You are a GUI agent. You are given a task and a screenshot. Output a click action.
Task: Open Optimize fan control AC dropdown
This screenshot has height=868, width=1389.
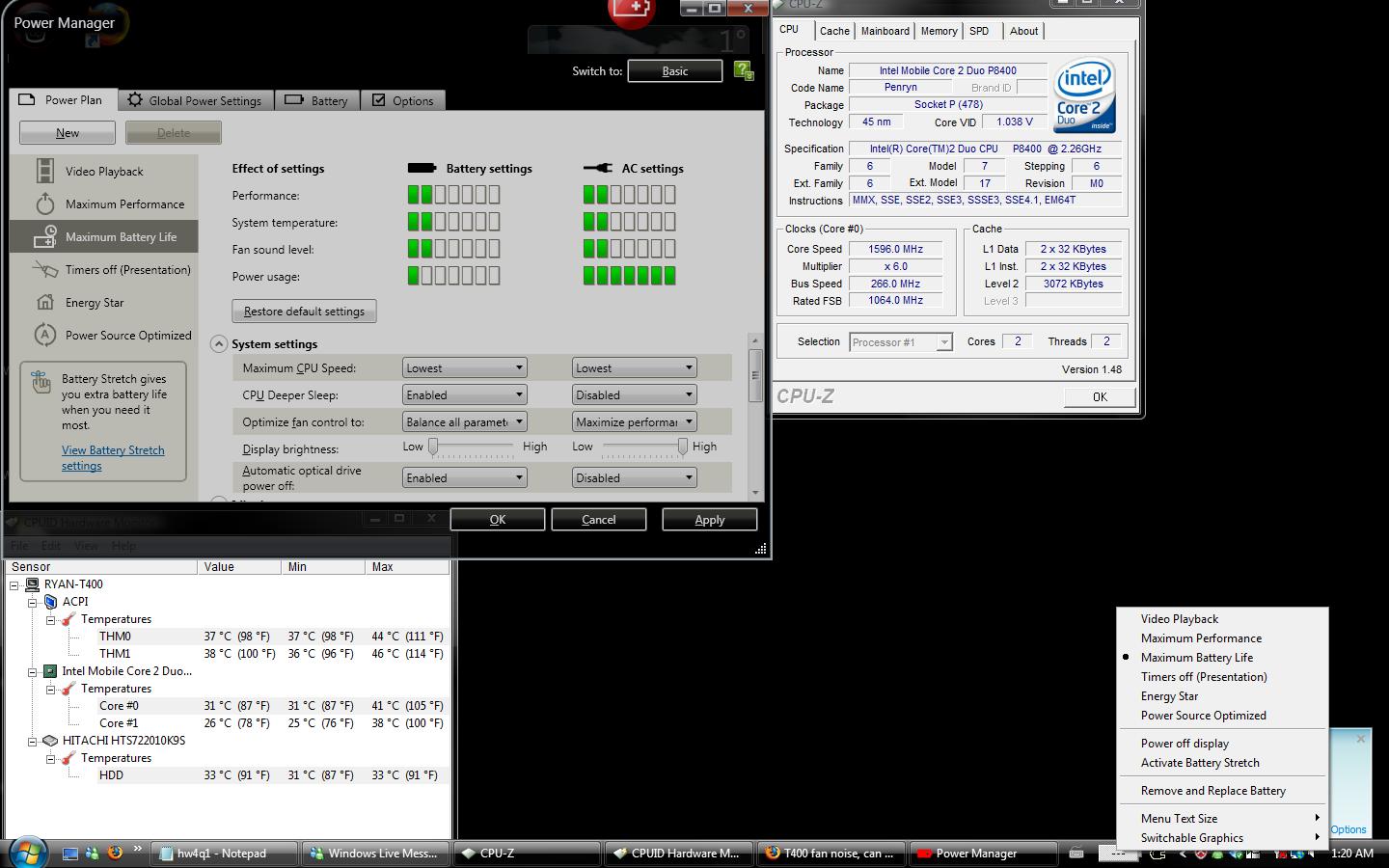click(x=634, y=421)
